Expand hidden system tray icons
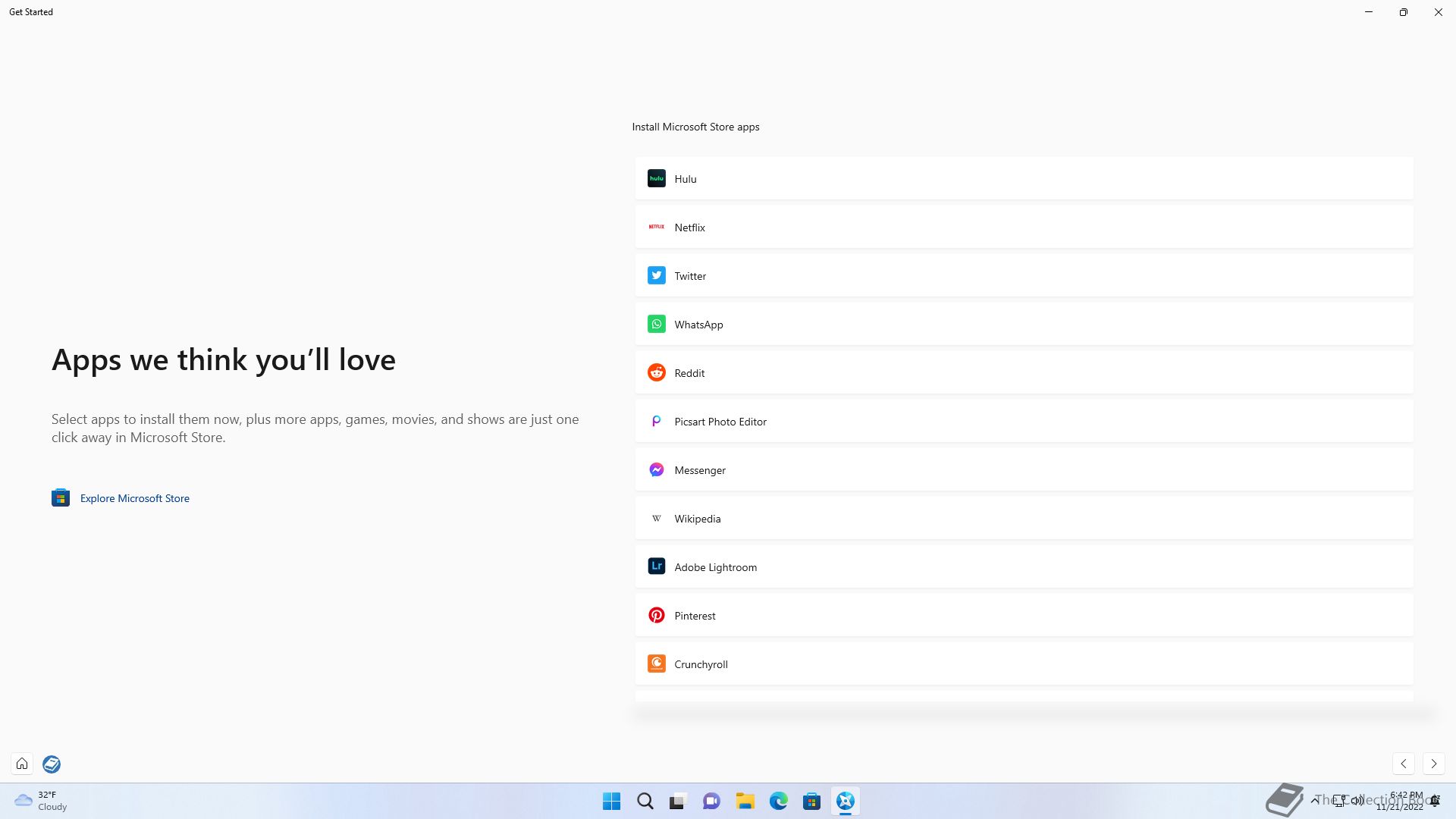Screen dimensions: 1456x819 [x=1314, y=801]
